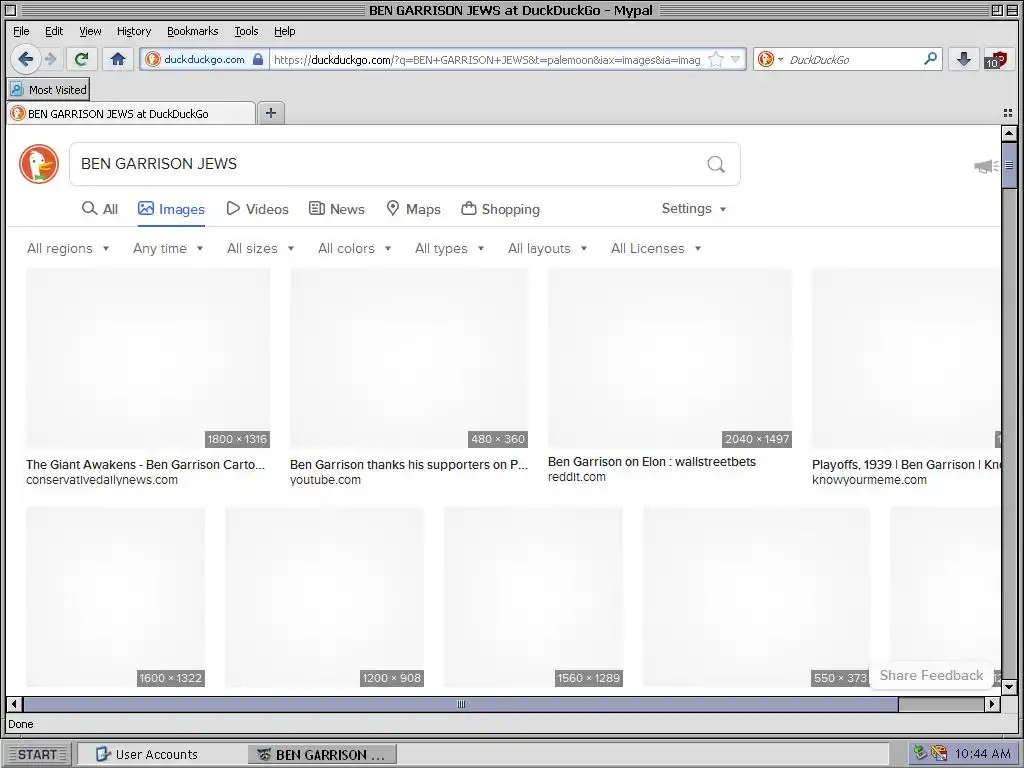Switch to the All results tab
This screenshot has height=768, width=1024.
click(x=100, y=209)
